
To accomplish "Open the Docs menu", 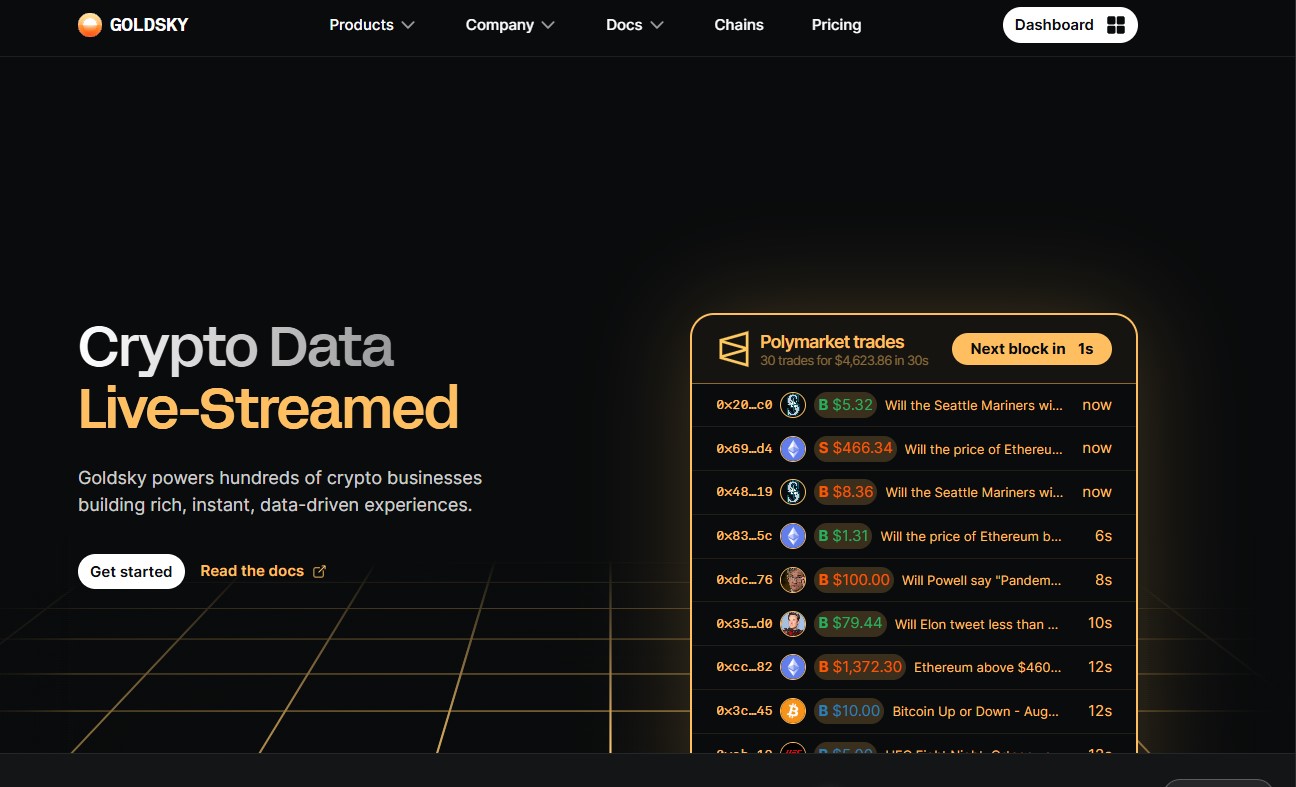I will pyautogui.click(x=635, y=25).
